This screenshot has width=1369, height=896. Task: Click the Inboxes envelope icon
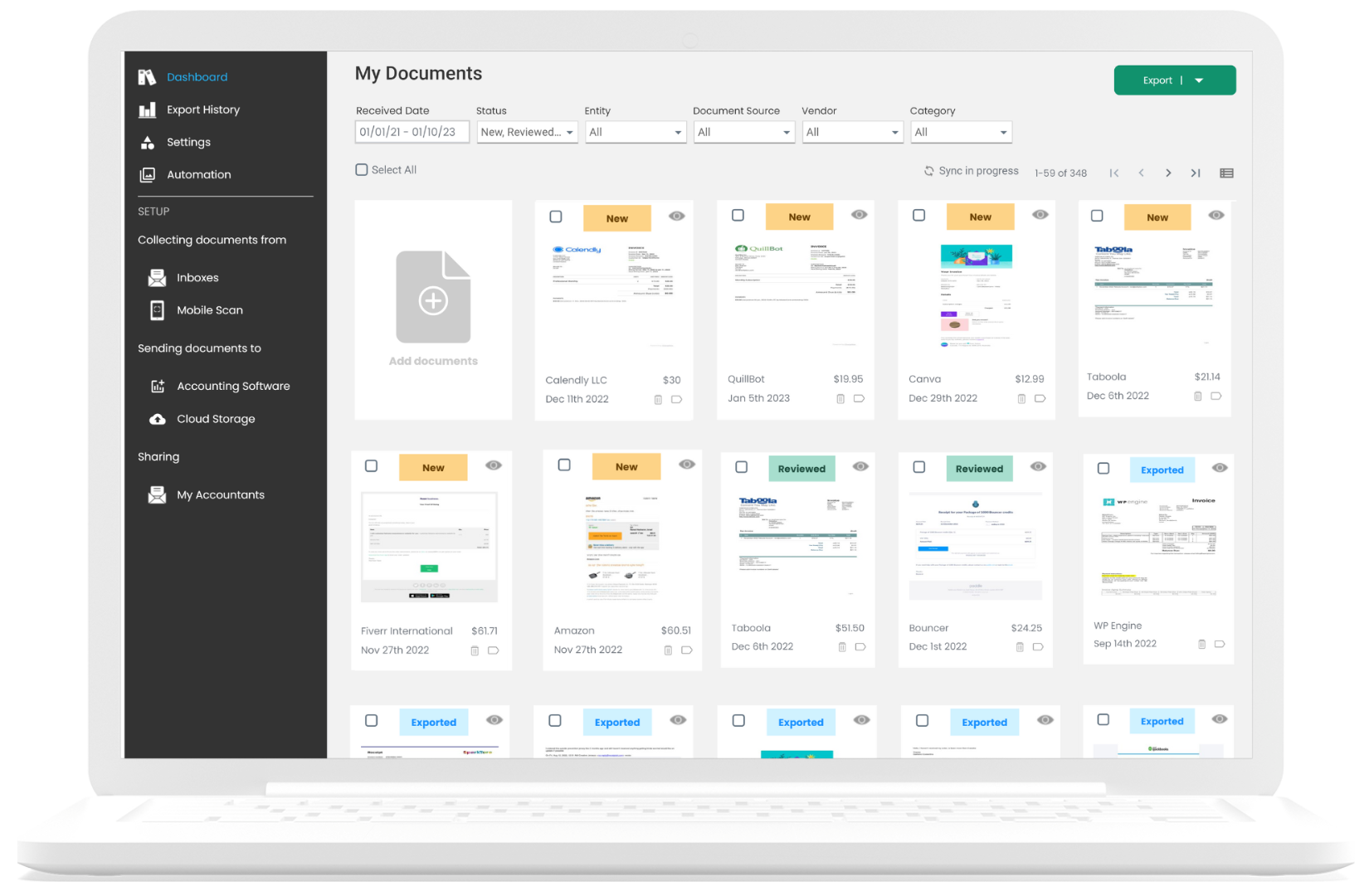[157, 278]
